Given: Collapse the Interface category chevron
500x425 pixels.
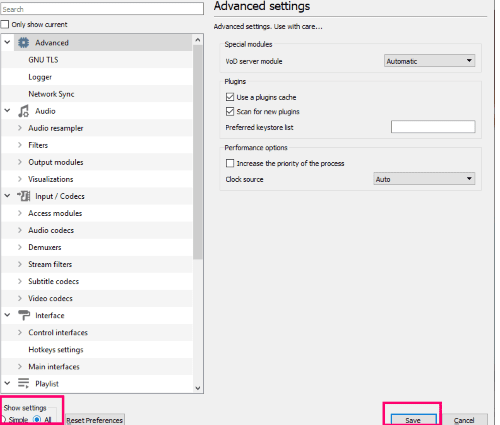Looking at the screenshot, I should coord(7,315).
